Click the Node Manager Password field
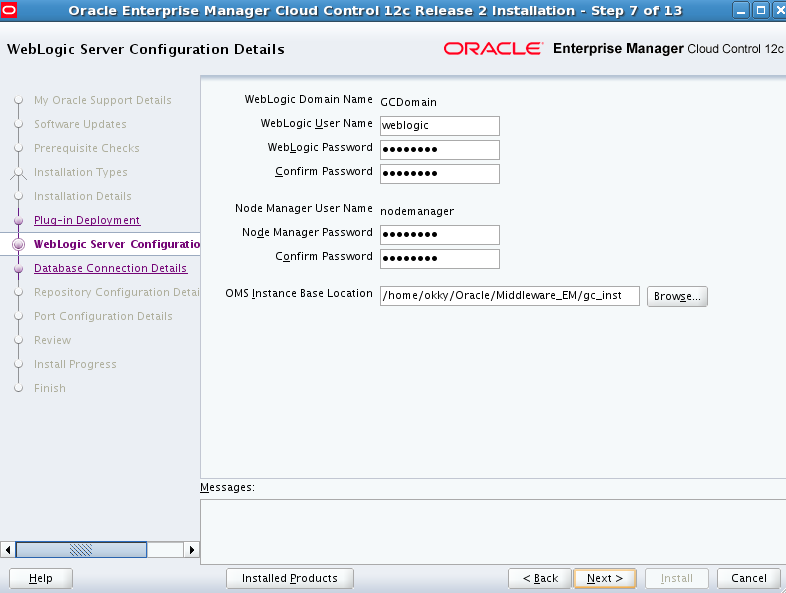 [x=440, y=235]
